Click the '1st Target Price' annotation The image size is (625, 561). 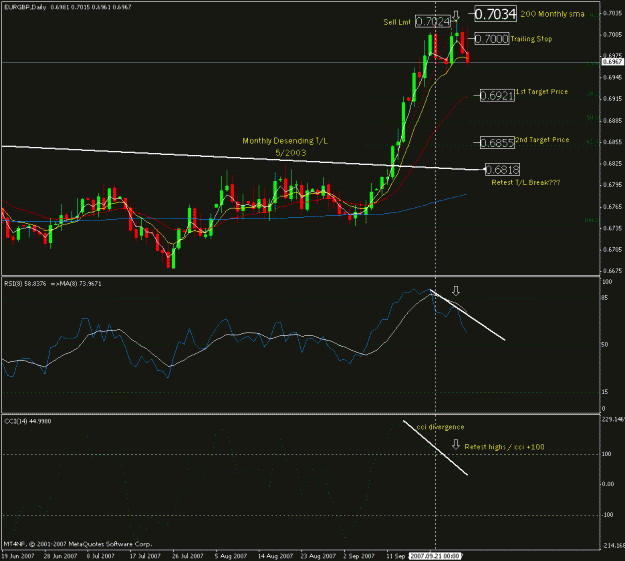pyautogui.click(x=542, y=92)
